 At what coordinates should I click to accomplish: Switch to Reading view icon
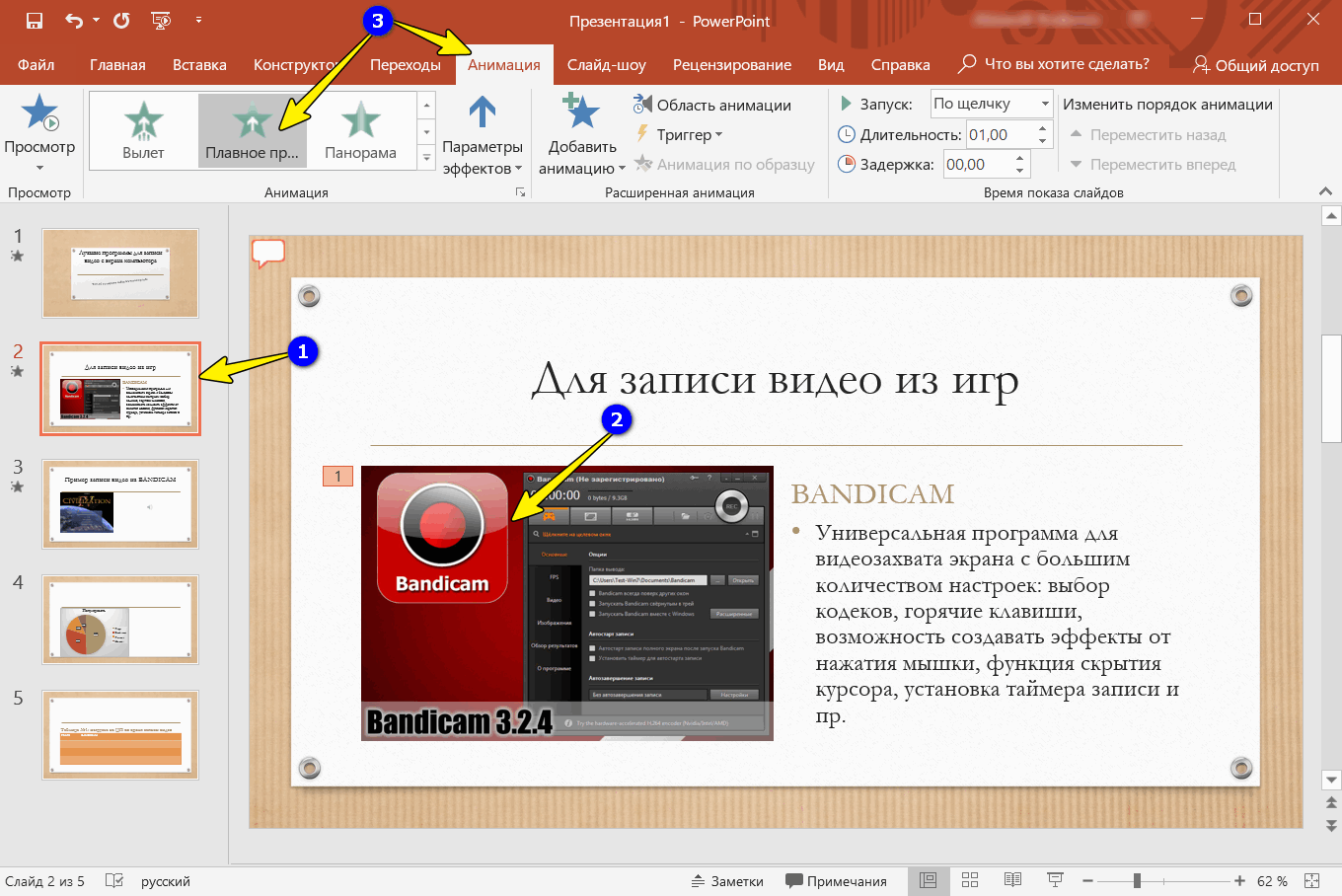(x=1012, y=880)
